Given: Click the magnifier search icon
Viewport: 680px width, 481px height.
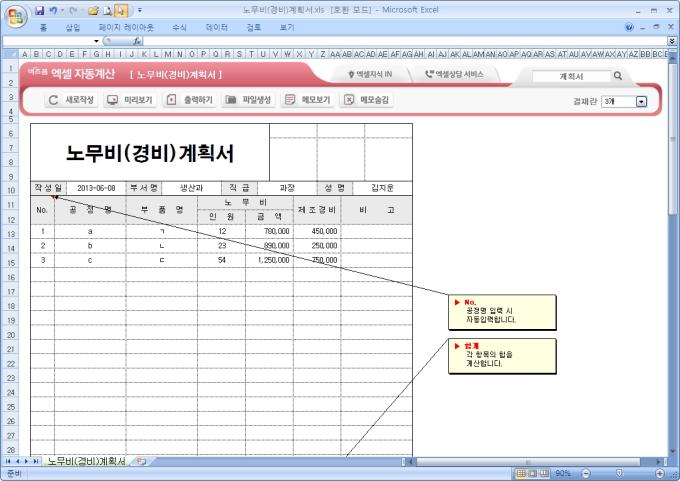Looking at the screenshot, I should 618,76.
